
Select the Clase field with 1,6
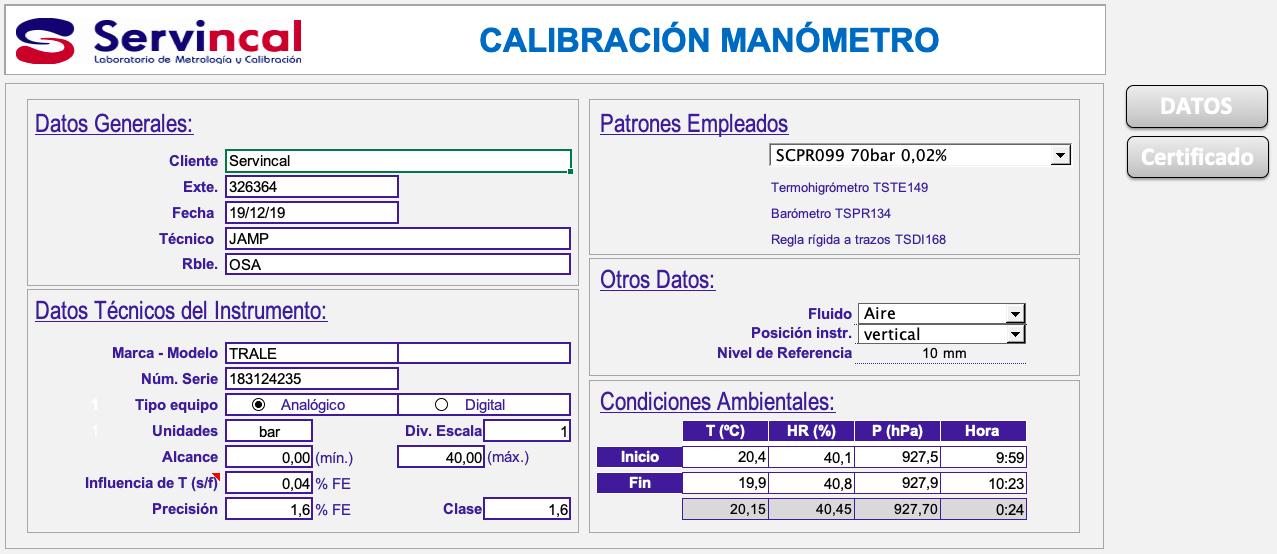click(528, 509)
